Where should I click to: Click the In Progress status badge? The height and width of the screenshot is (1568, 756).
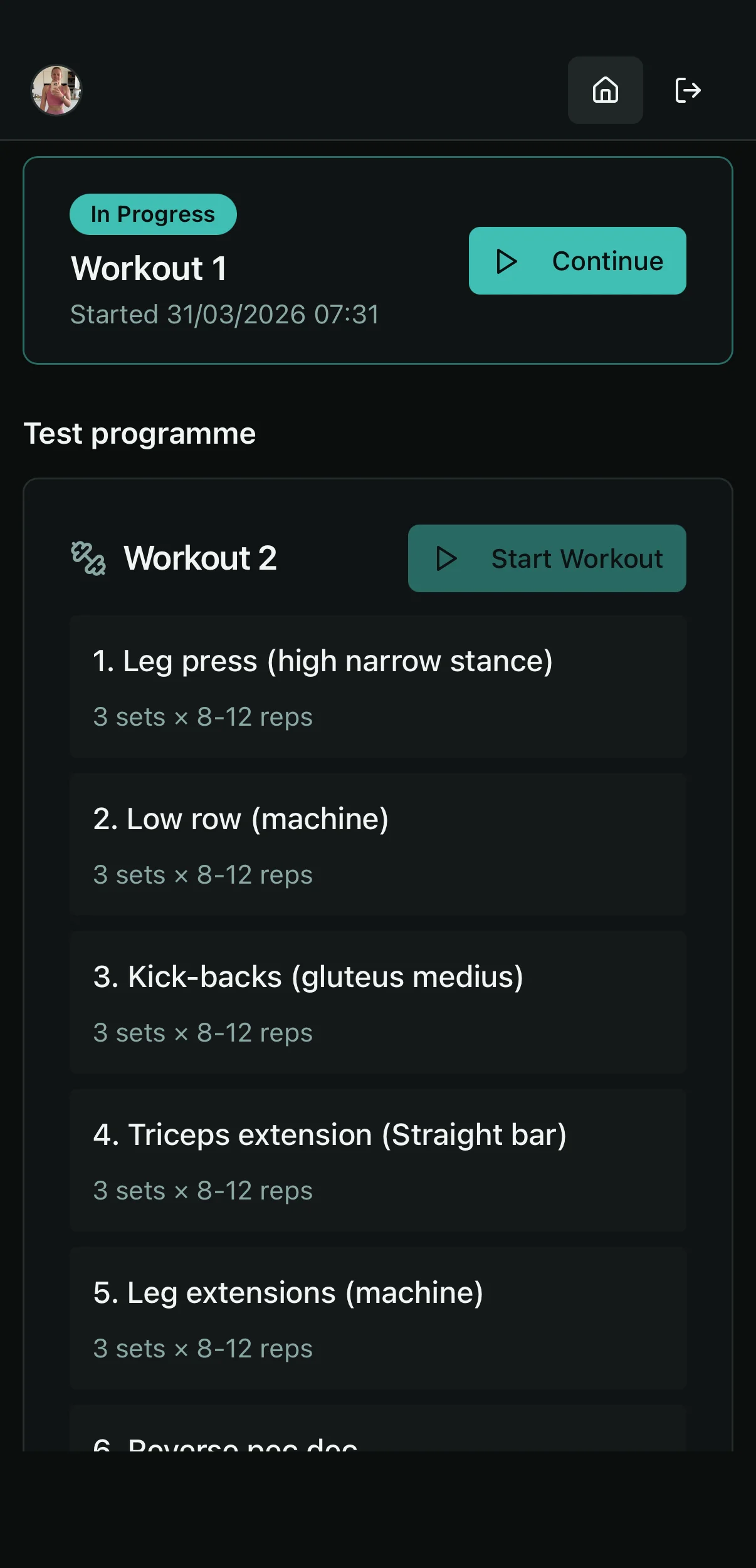coord(153,214)
